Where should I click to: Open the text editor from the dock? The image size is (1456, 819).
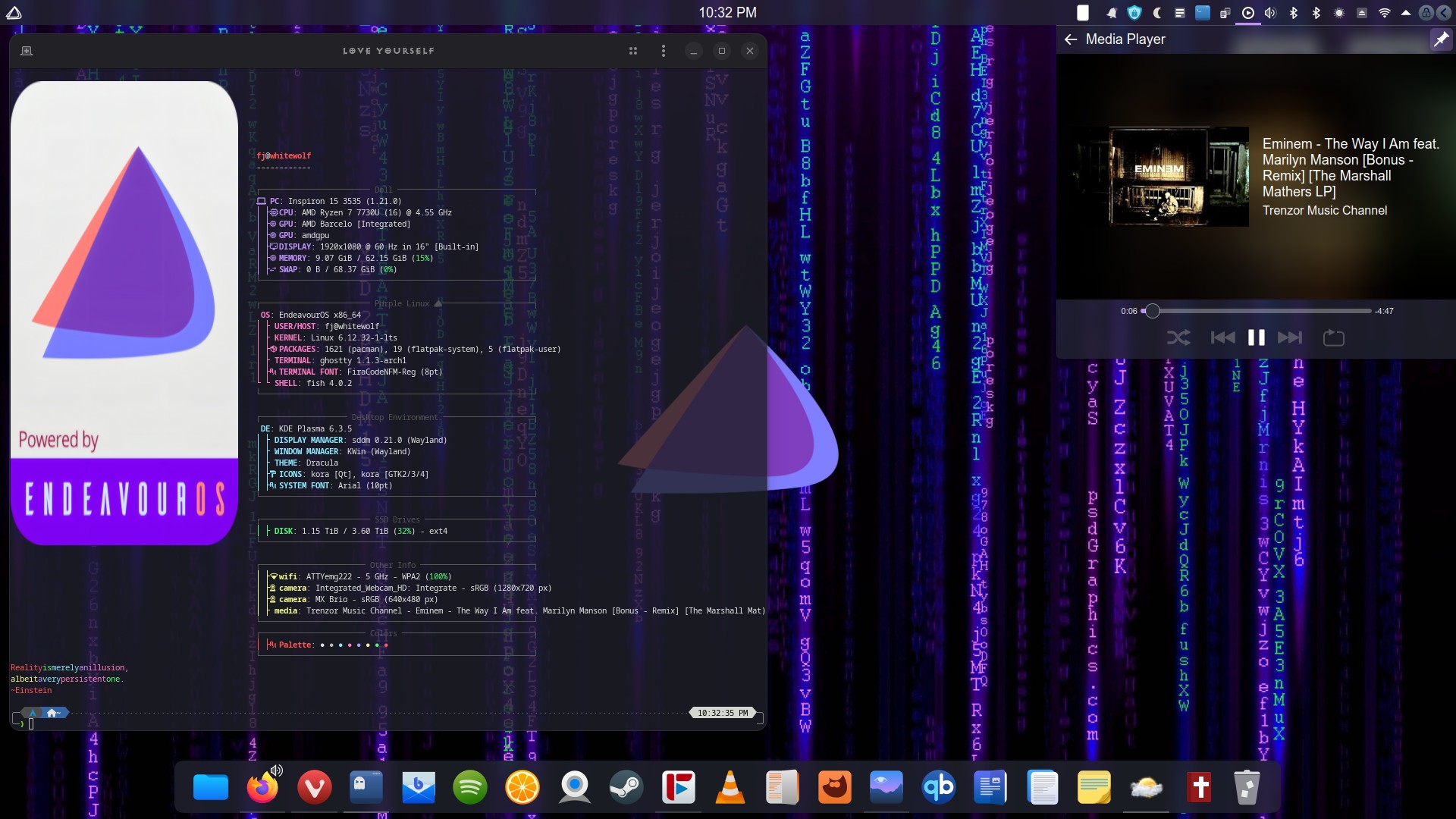click(1042, 788)
